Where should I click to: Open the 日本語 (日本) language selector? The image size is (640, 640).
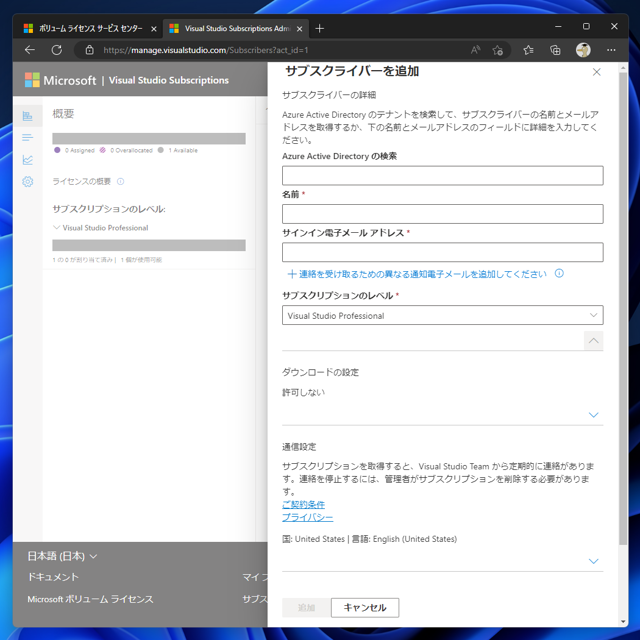pos(62,556)
